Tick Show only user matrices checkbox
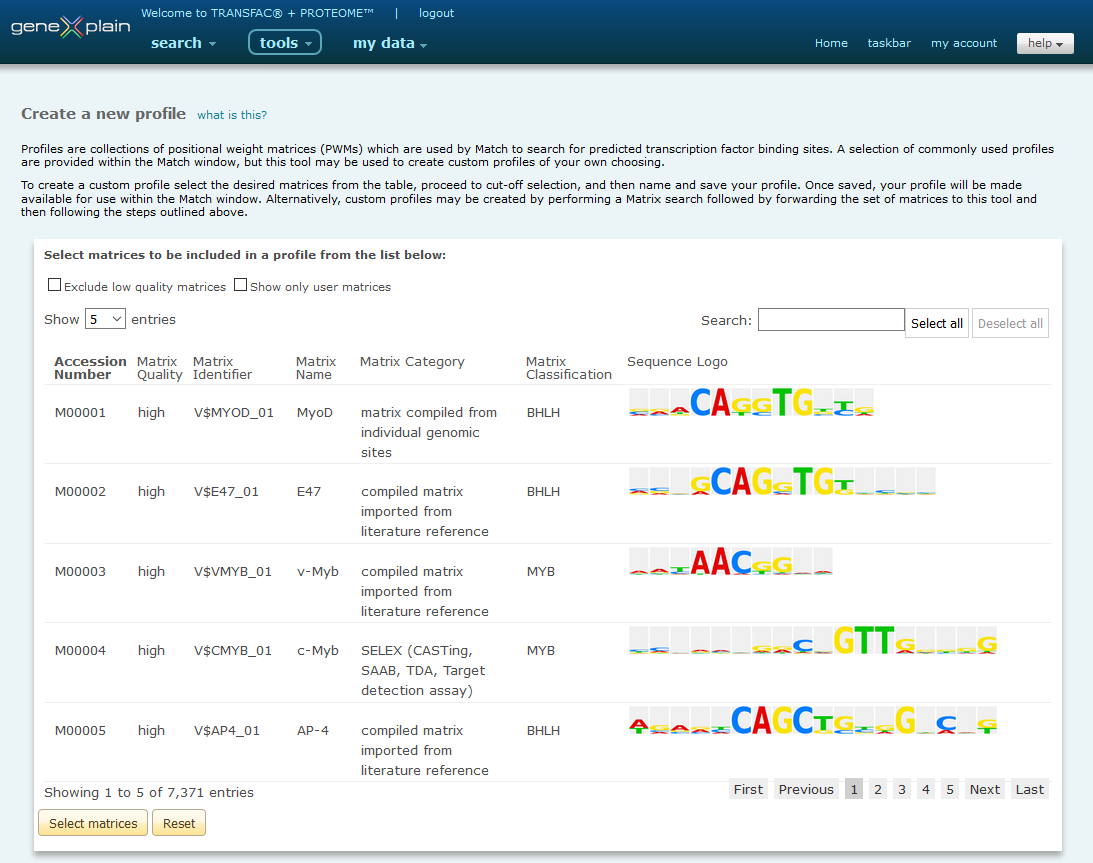Viewport: 1093px width, 863px height. click(x=240, y=285)
